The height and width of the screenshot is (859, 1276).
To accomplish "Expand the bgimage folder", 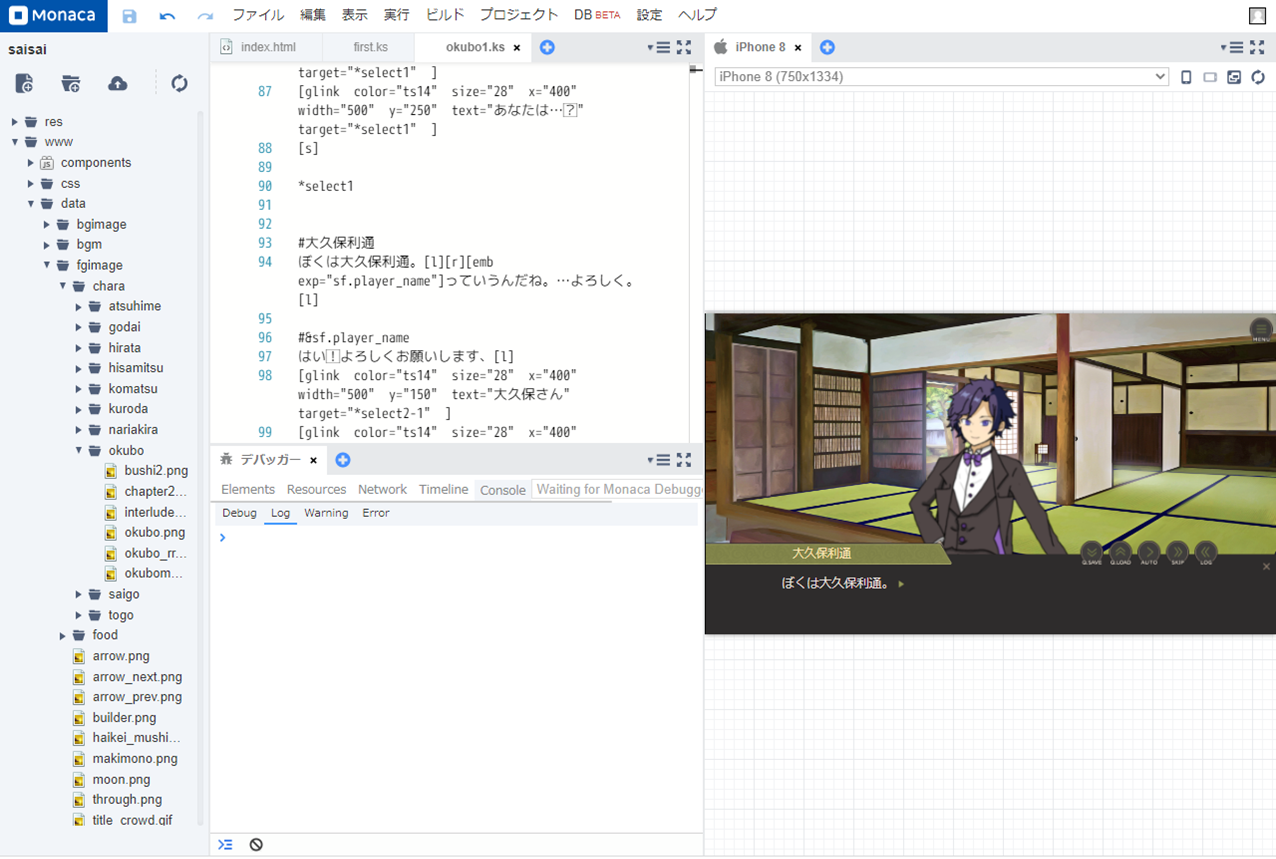I will 47,224.
